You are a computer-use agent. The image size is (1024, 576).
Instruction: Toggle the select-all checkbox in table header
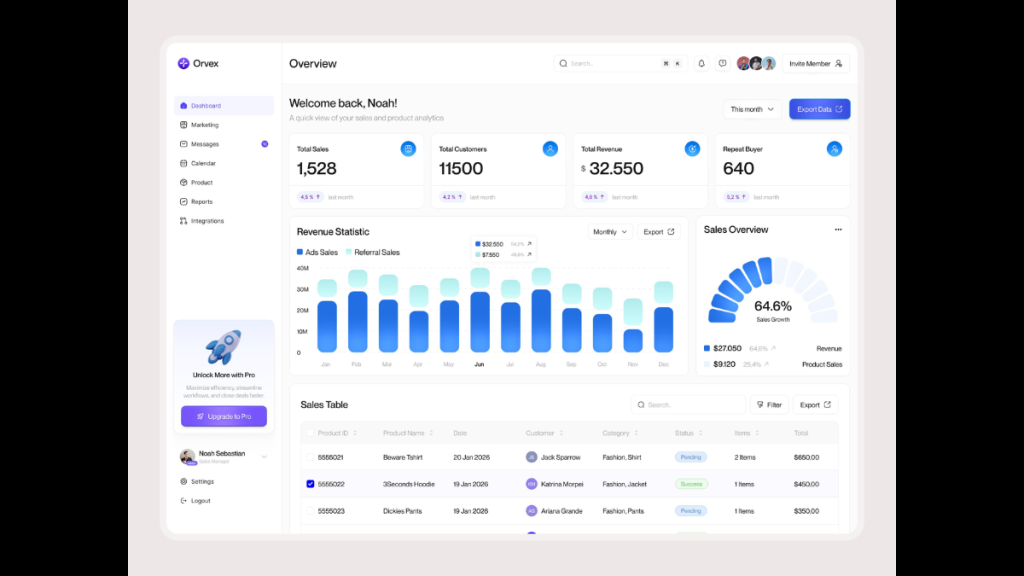click(x=310, y=433)
